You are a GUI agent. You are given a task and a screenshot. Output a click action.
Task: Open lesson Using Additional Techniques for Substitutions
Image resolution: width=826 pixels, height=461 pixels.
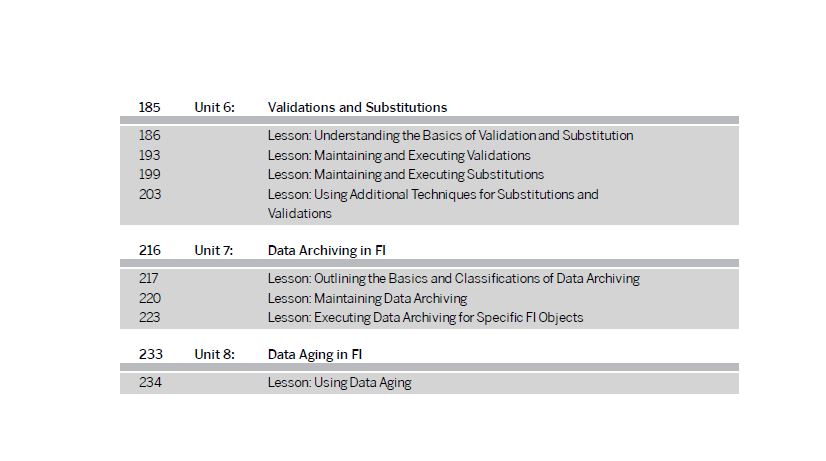[433, 204]
